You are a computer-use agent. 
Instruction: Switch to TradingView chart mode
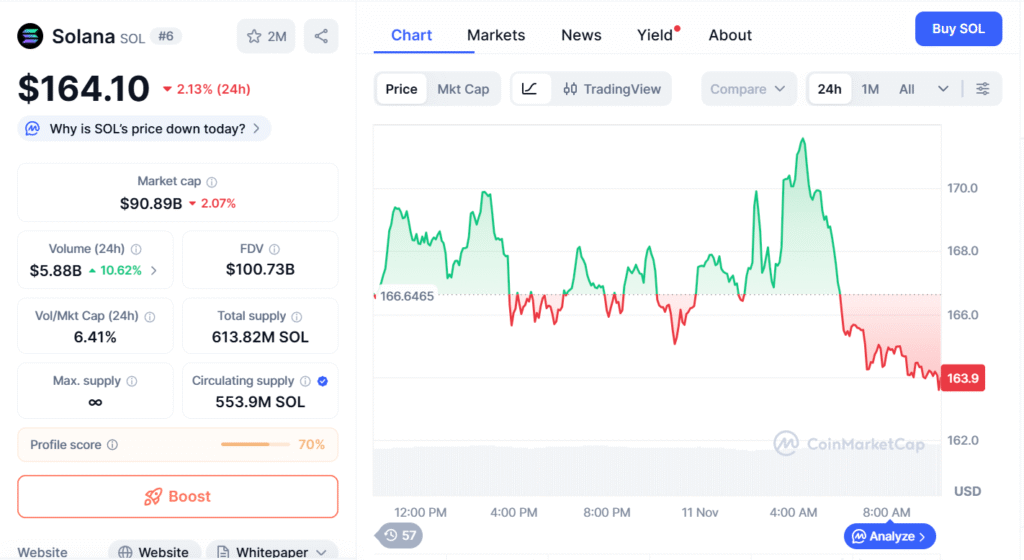pyautogui.click(x=611, y=89)
